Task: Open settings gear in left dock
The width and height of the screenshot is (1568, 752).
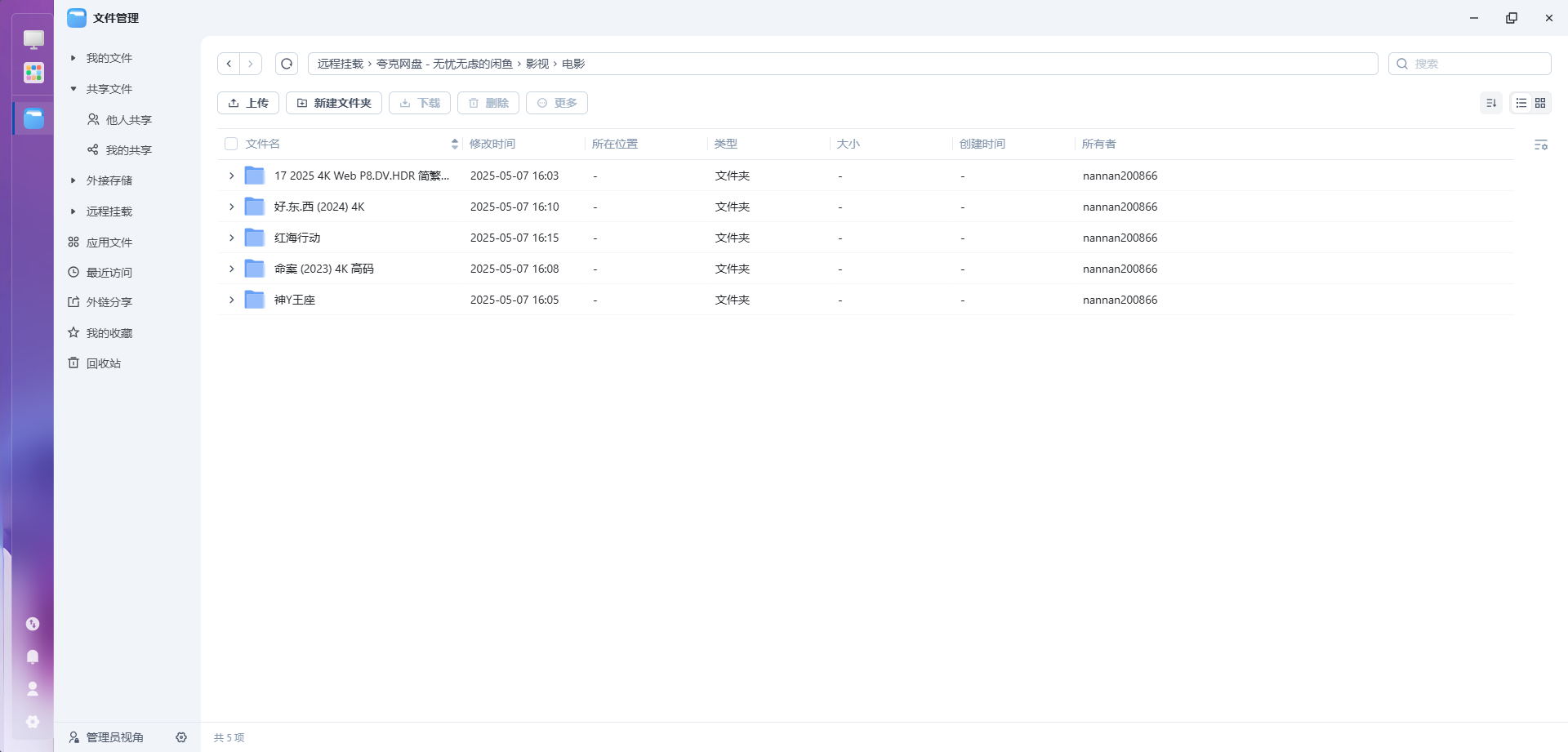Action: click(x=33, y=722)
